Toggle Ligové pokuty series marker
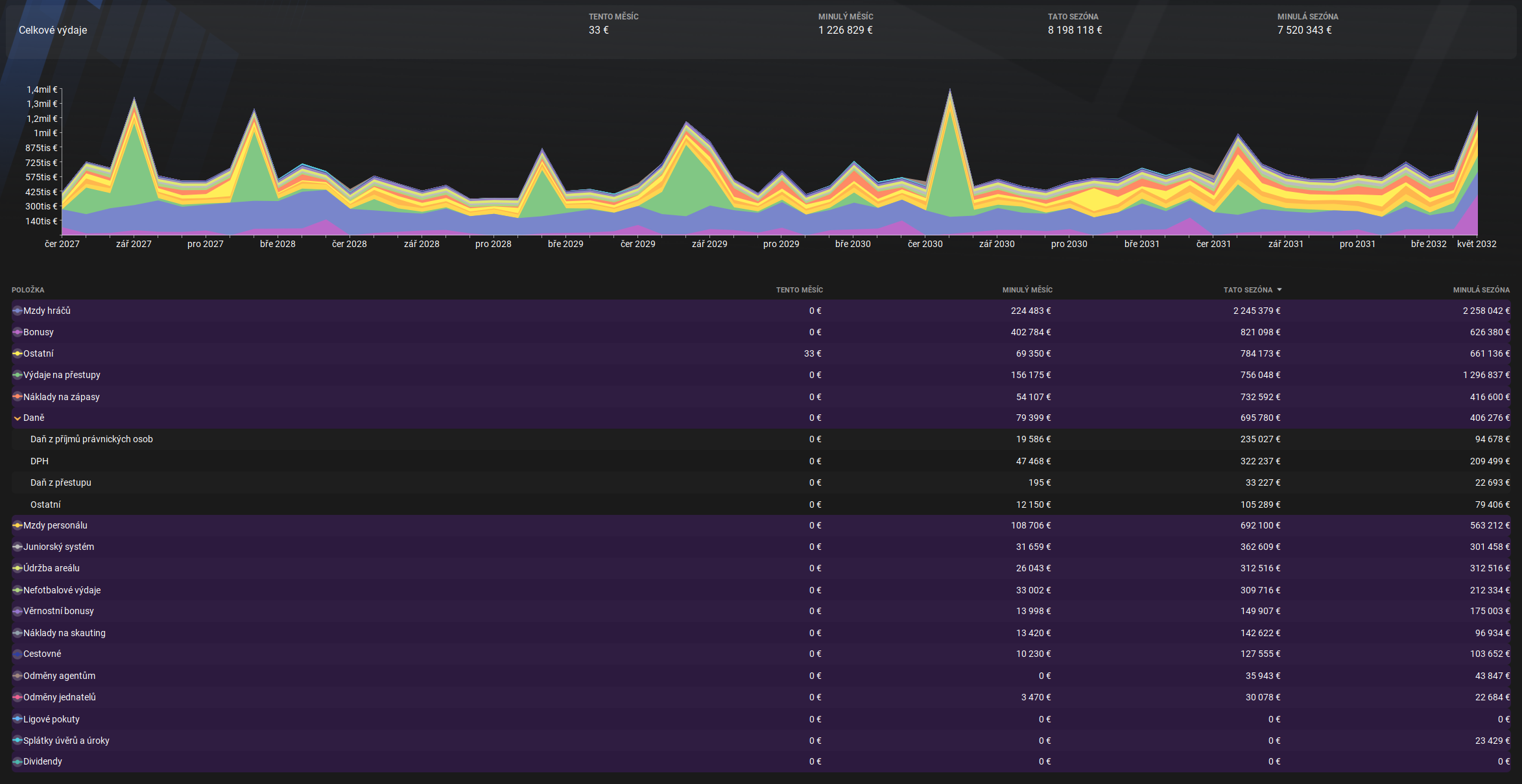This screenshot has height=784, width=1522. point(18,719)
